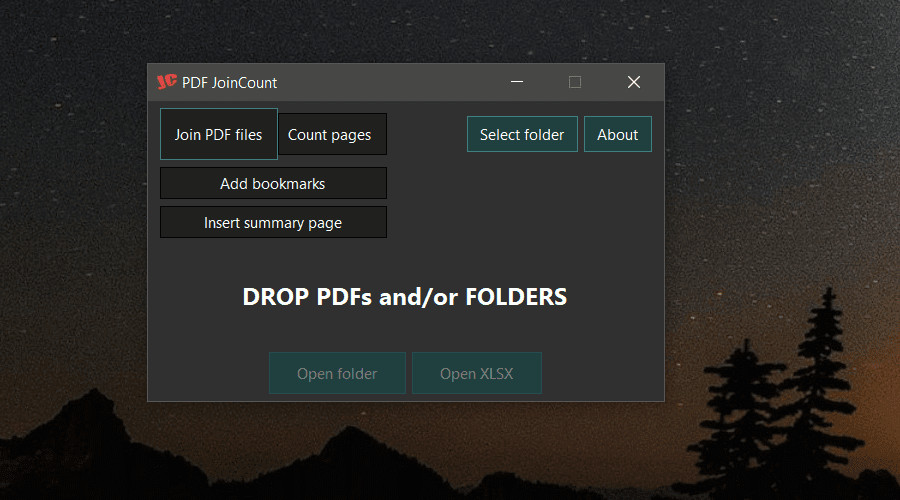900x500 pixels.
Task: Click the Select folder button
Action: point(522,134)
